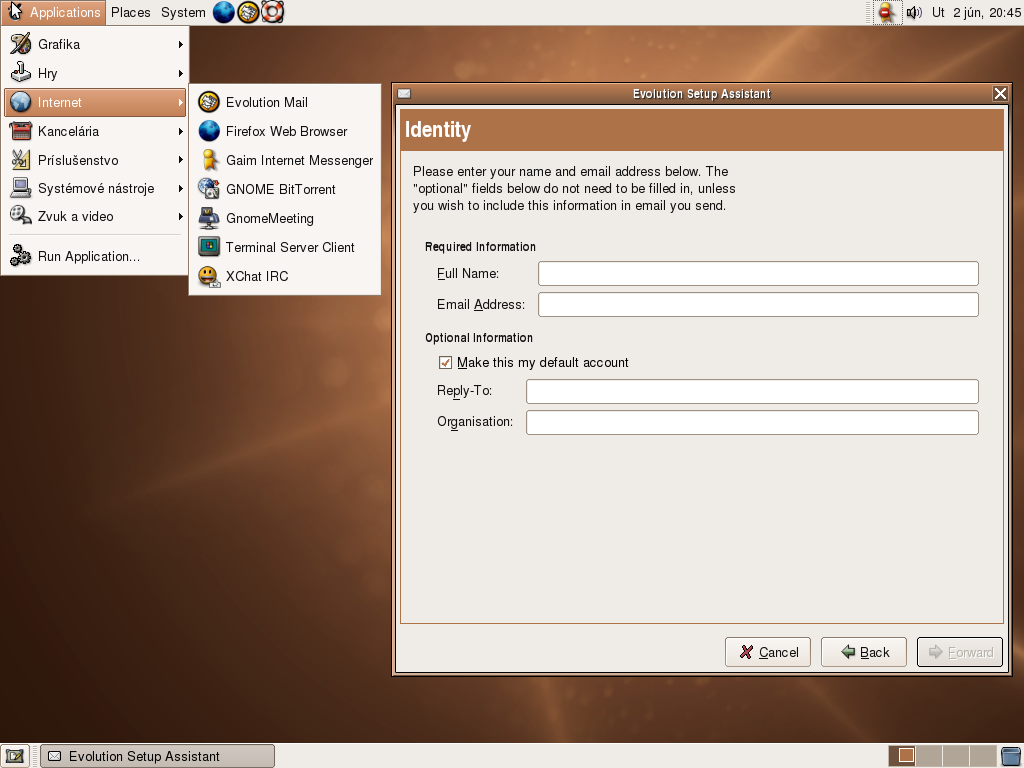
Task: Click the Grafika category icon
Action: tap(20, 44)
